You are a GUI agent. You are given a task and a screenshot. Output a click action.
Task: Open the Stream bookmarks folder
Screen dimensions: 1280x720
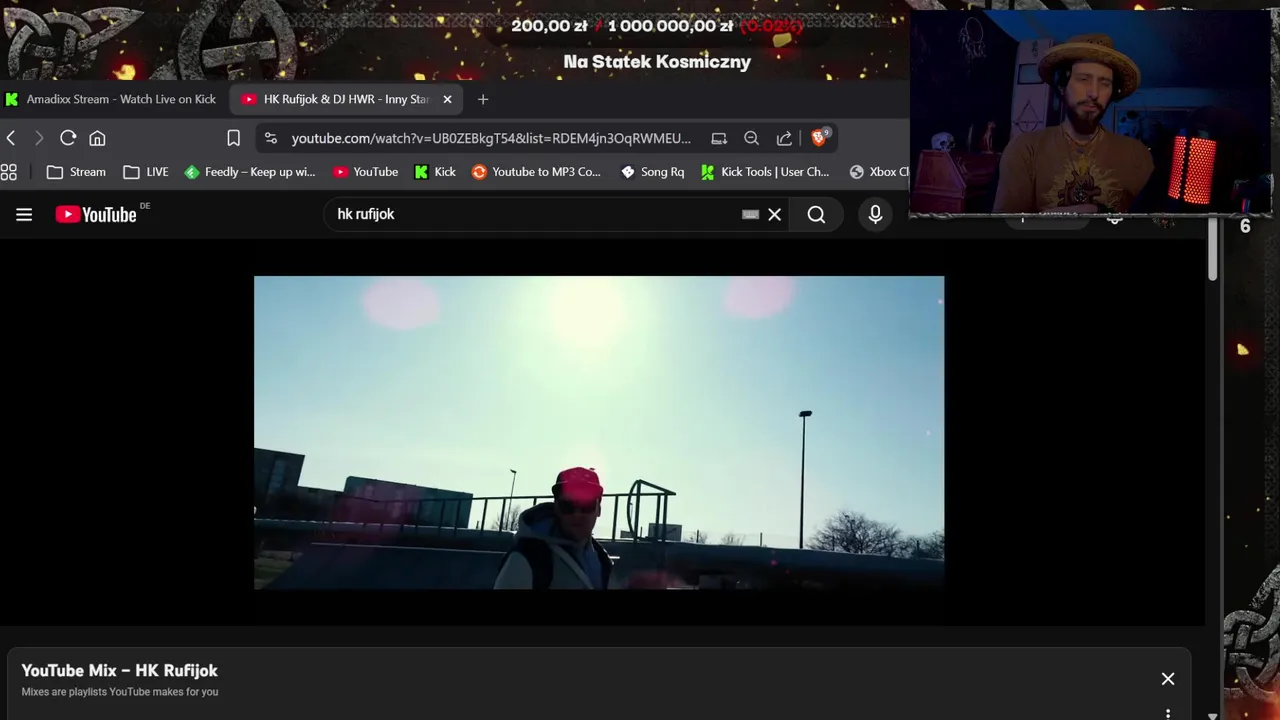click(x=76, y=172)
